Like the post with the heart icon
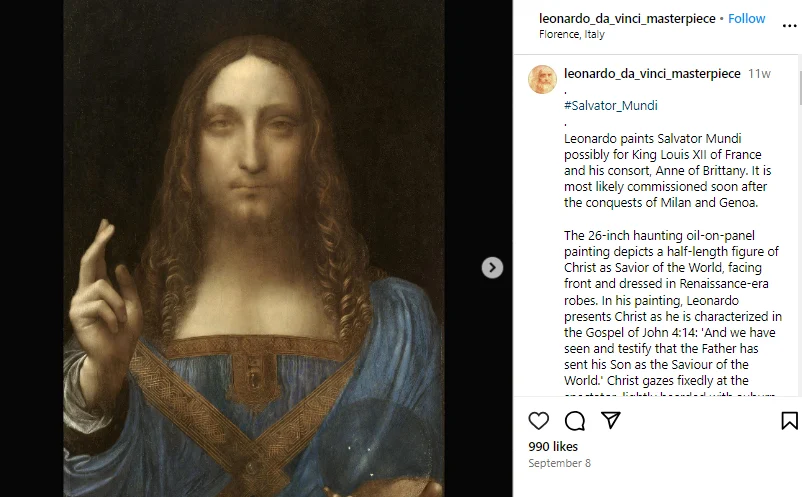802x497 pixels. pyautogui.click(x=538, y=421)
